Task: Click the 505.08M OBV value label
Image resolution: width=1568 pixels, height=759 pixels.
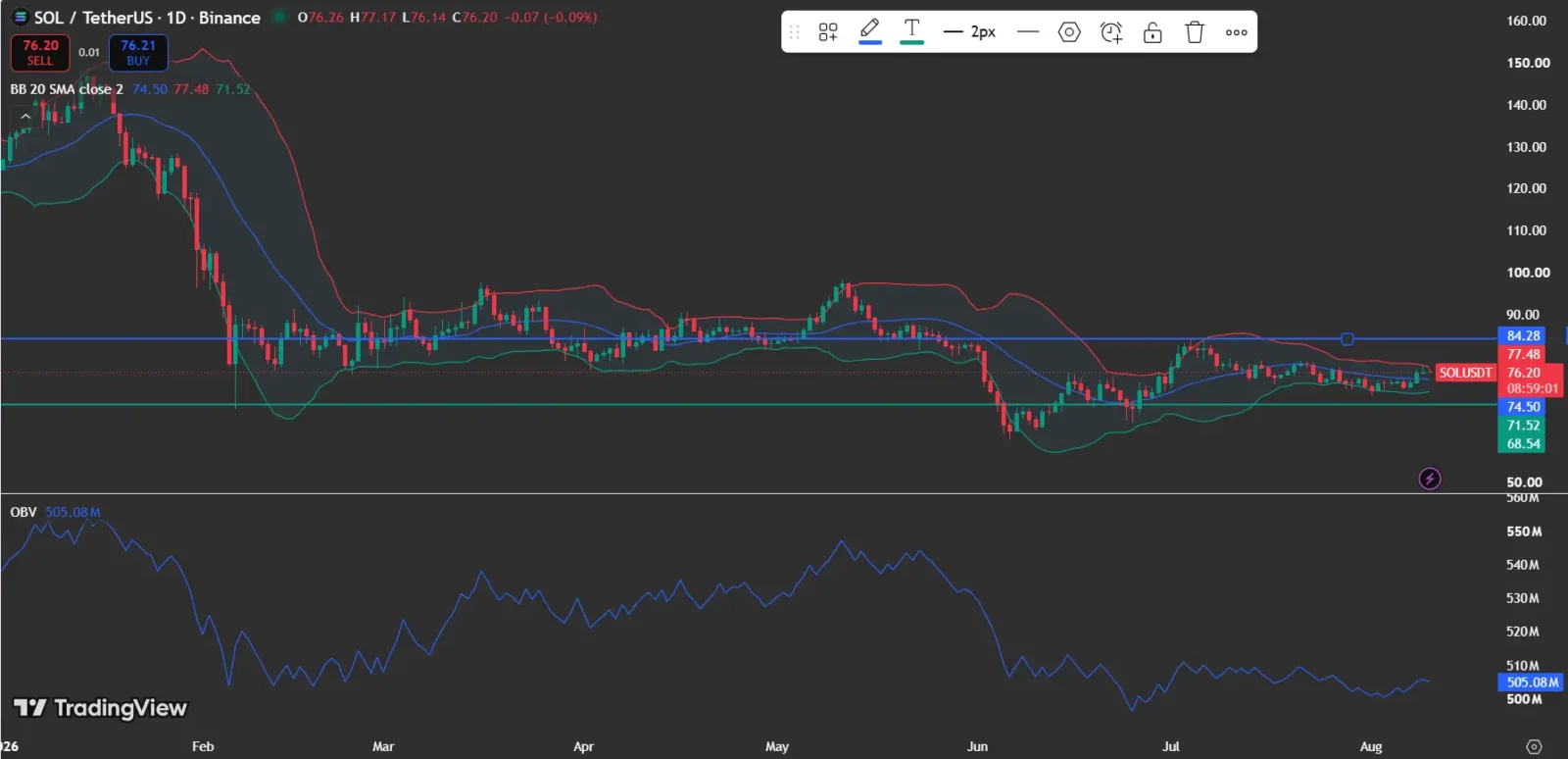Action: point(1533,683)
